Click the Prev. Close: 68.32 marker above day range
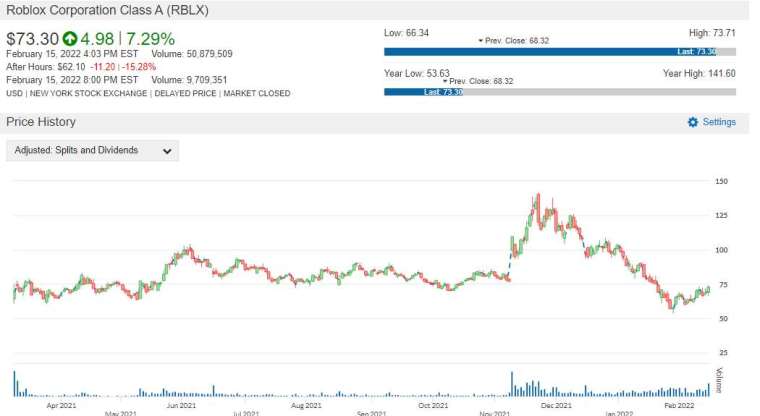 click(x=514, y=41)
